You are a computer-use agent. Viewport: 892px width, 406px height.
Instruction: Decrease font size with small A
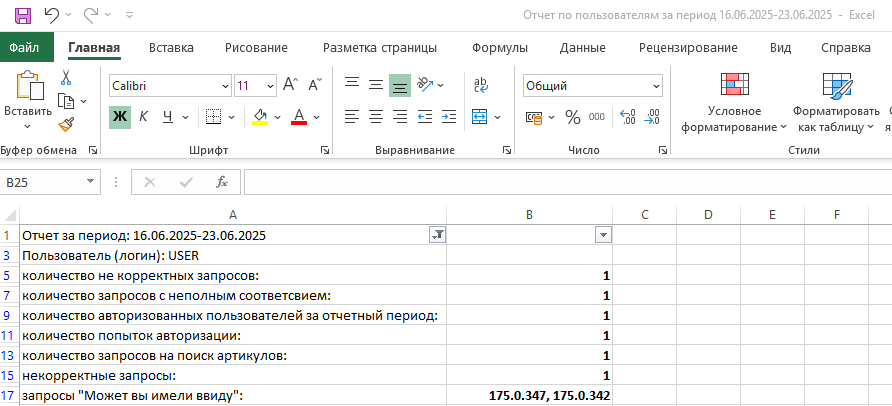click(315, 85)
